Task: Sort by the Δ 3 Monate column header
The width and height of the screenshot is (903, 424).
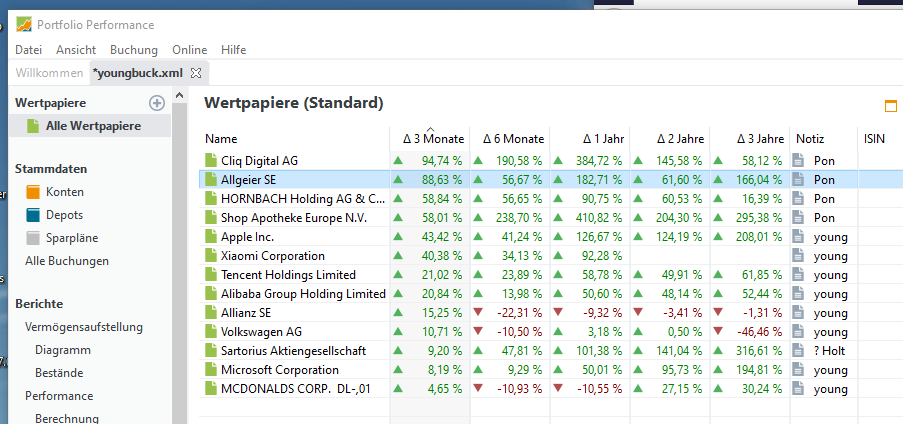Action: pos(430,139)
